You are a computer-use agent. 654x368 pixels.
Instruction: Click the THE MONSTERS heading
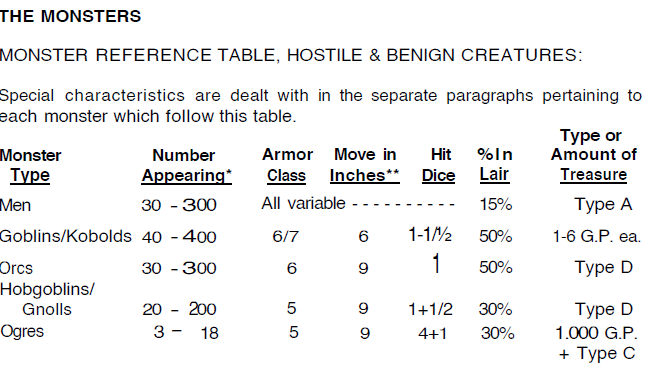70,17
